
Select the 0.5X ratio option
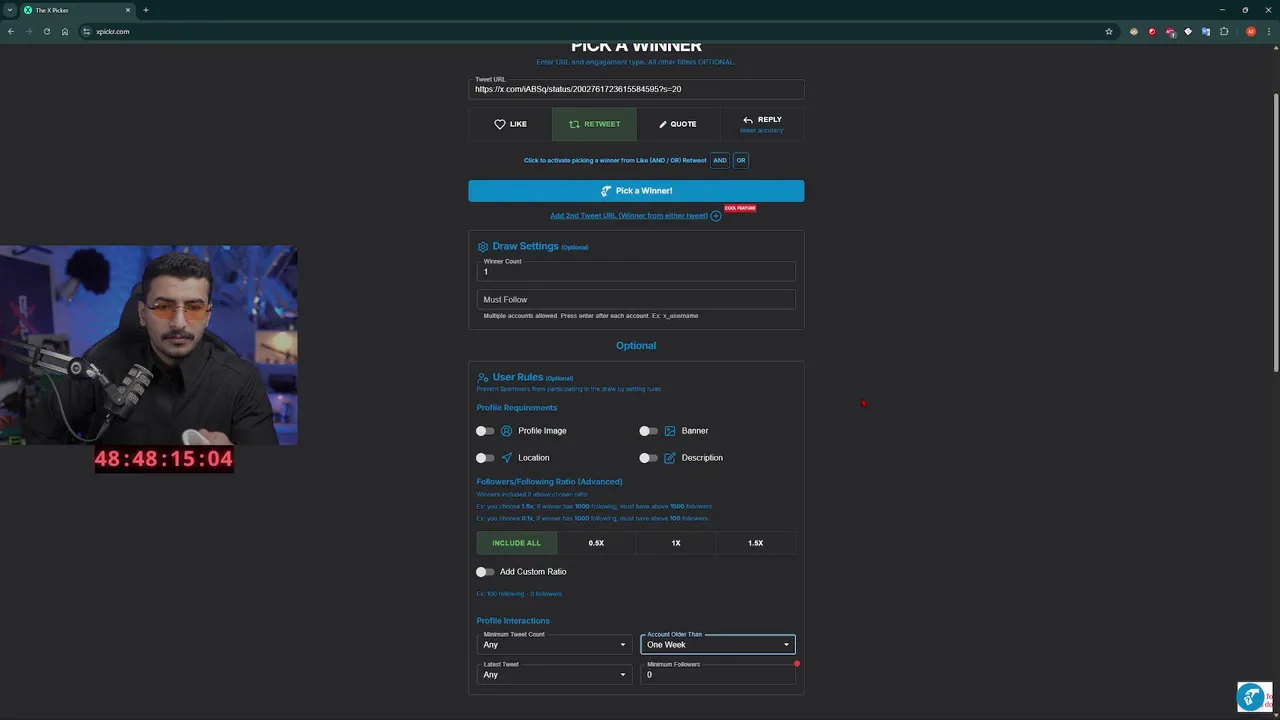point(596,543)
